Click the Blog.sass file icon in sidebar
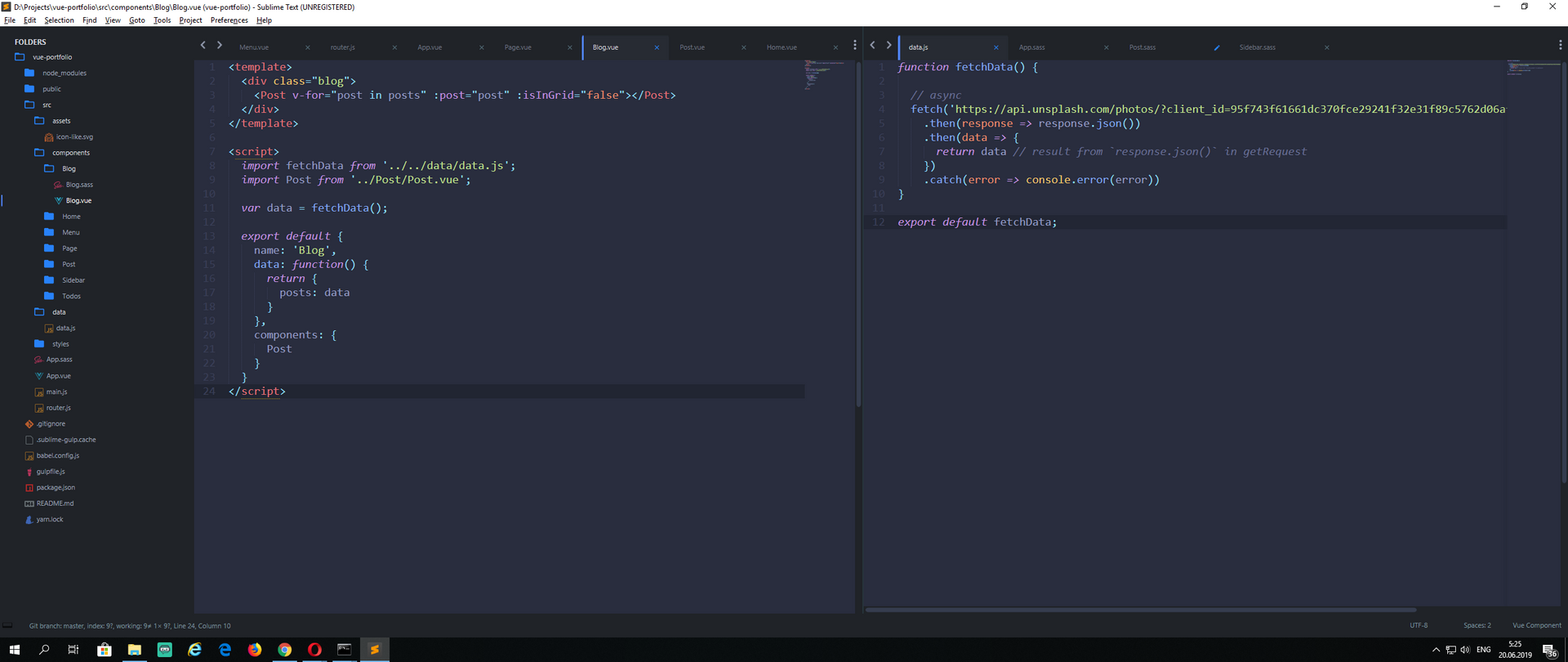 coord(58,185)
